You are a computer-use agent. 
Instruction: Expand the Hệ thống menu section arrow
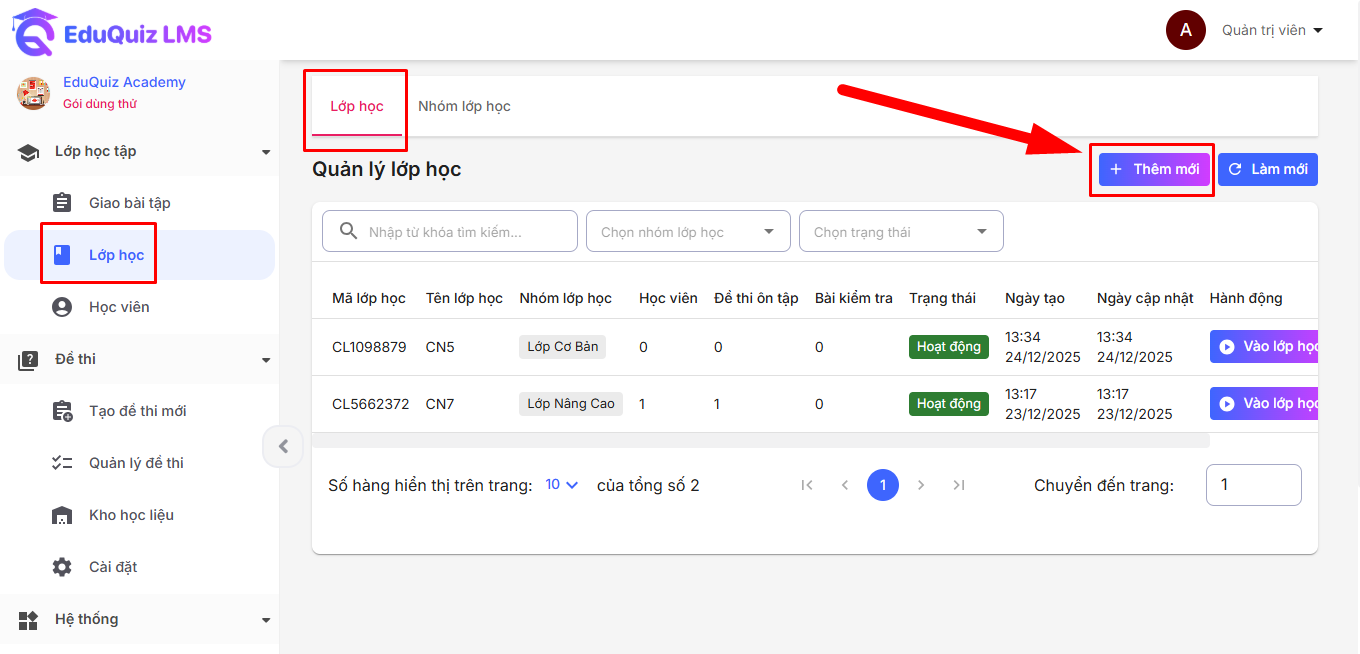[x=266, y=620]
